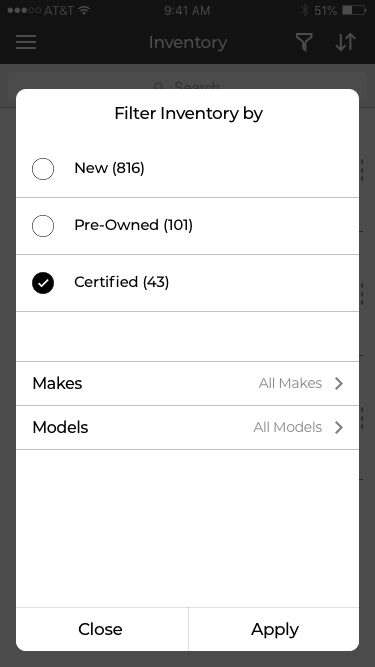Close the filter dialog
This screenshot has width=375, height=667.
click(x=102, y=629)
